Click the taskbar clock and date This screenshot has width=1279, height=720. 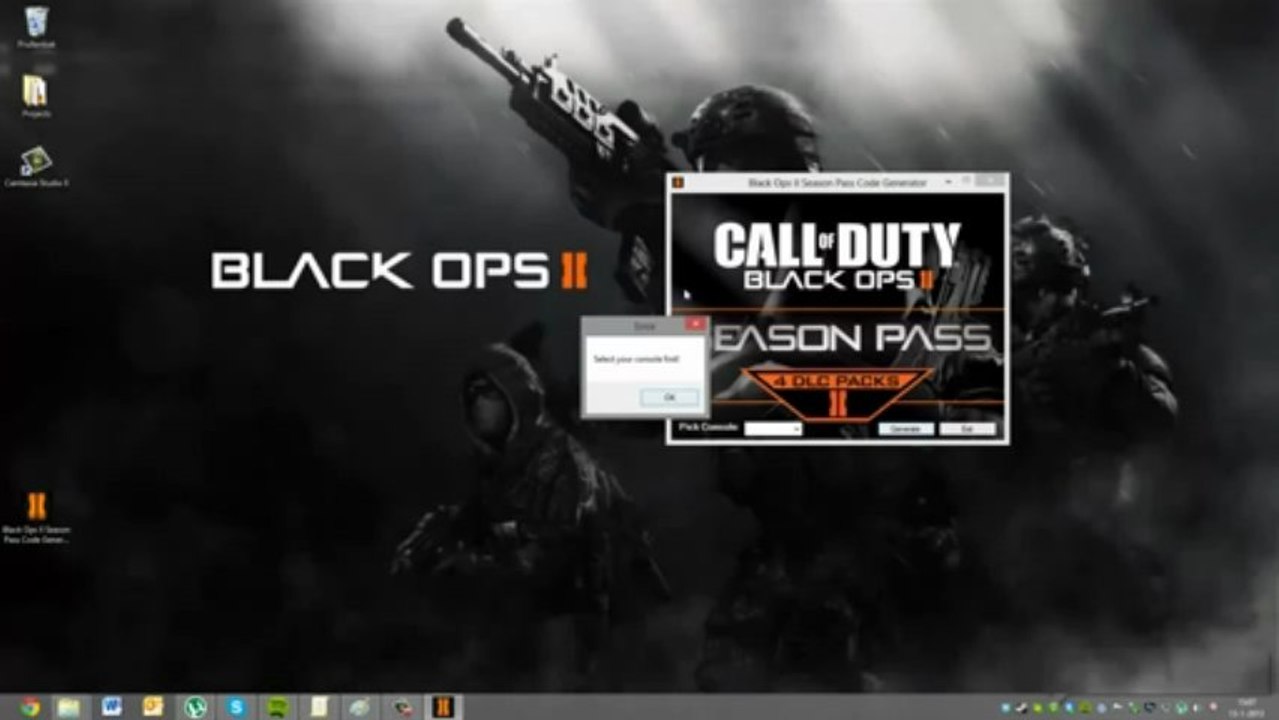[x=1249, y=707]
